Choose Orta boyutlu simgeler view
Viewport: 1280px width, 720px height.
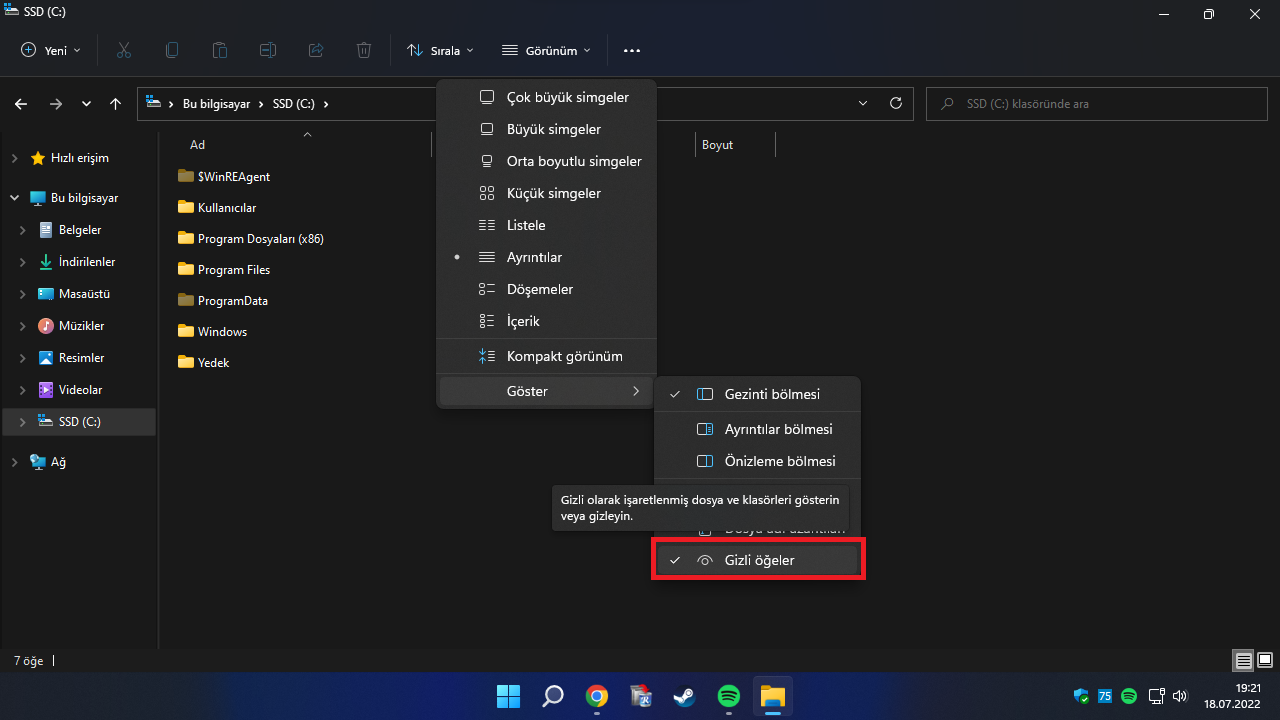(546, 161)
